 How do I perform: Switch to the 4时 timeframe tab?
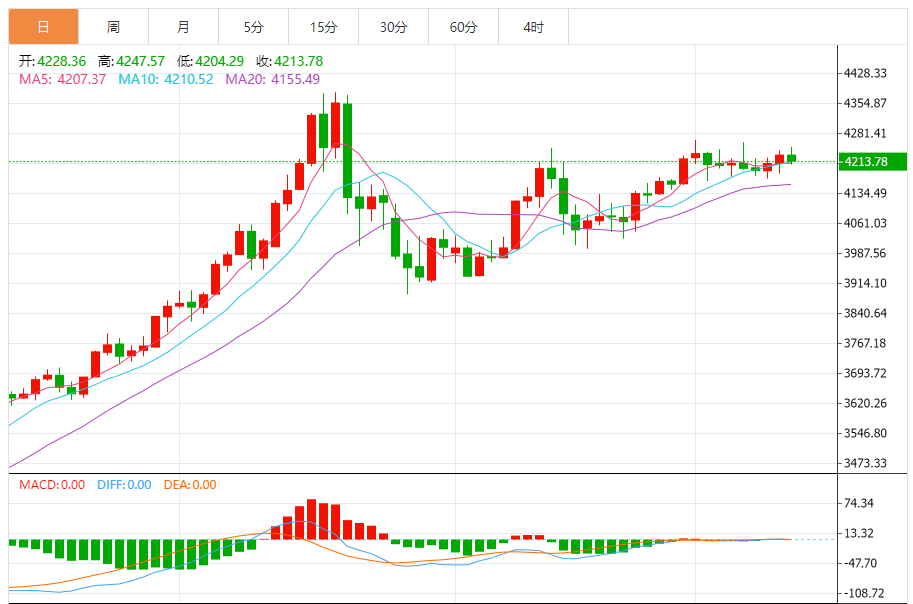533,27
